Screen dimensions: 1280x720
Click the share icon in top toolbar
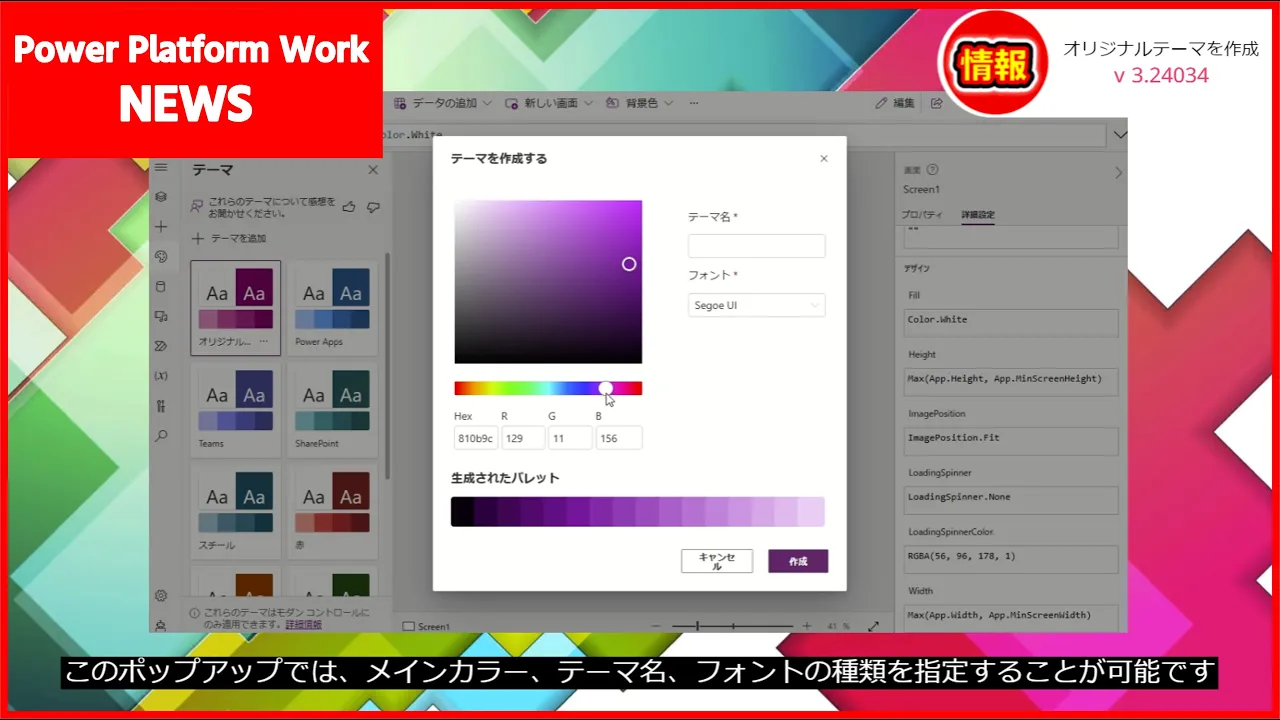tap(937, 103)
